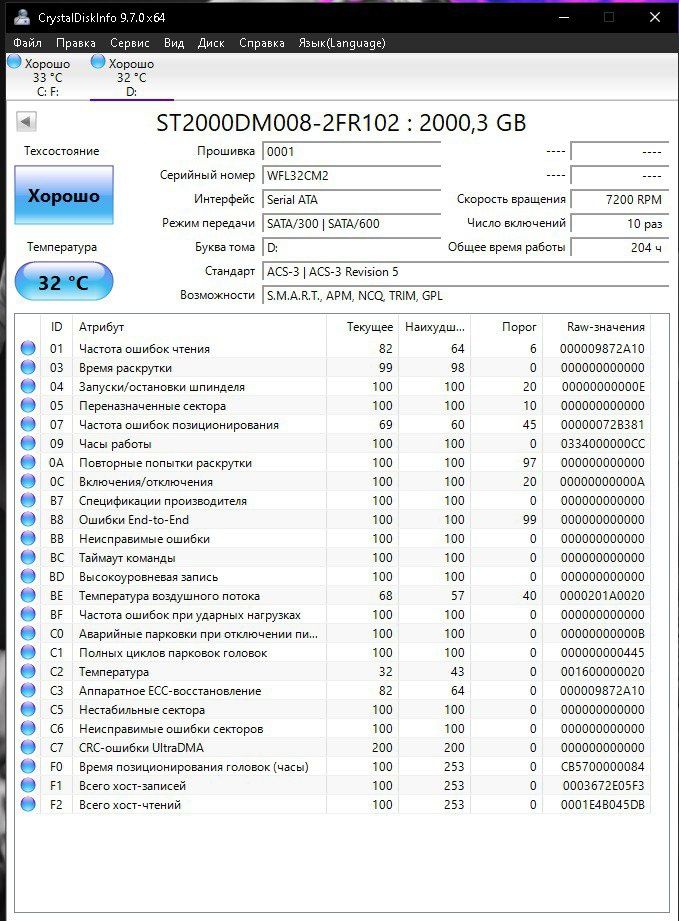The height and width of the screenshot is (921, 679).
Task: Click the 32 °C temperature indicator
Action: 63,281
